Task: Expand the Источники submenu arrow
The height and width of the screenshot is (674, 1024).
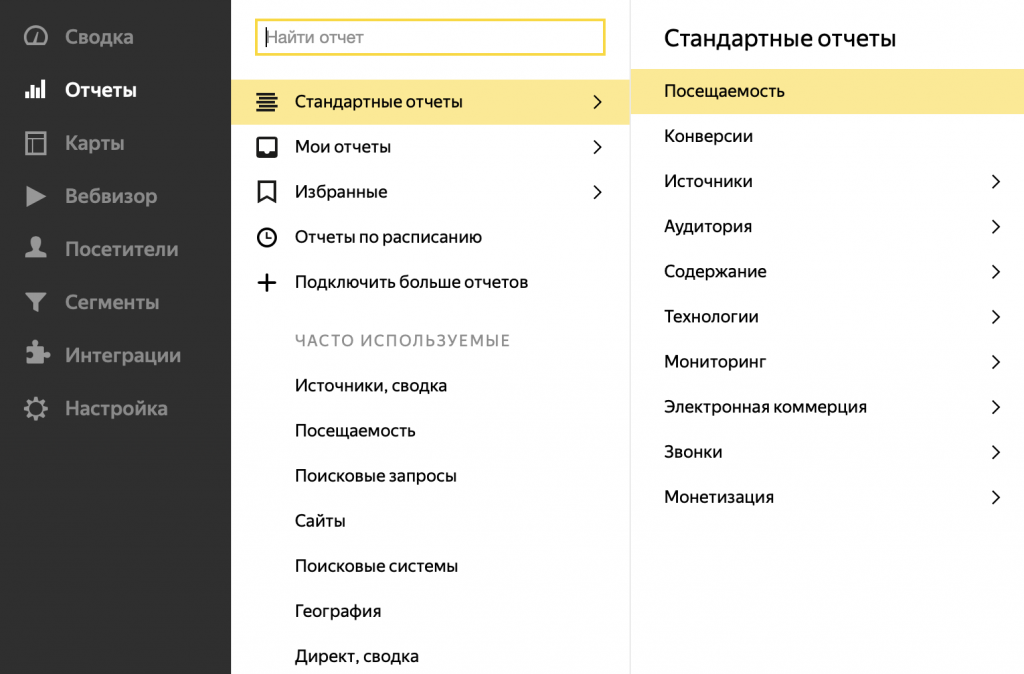Action: pos(995,182)
